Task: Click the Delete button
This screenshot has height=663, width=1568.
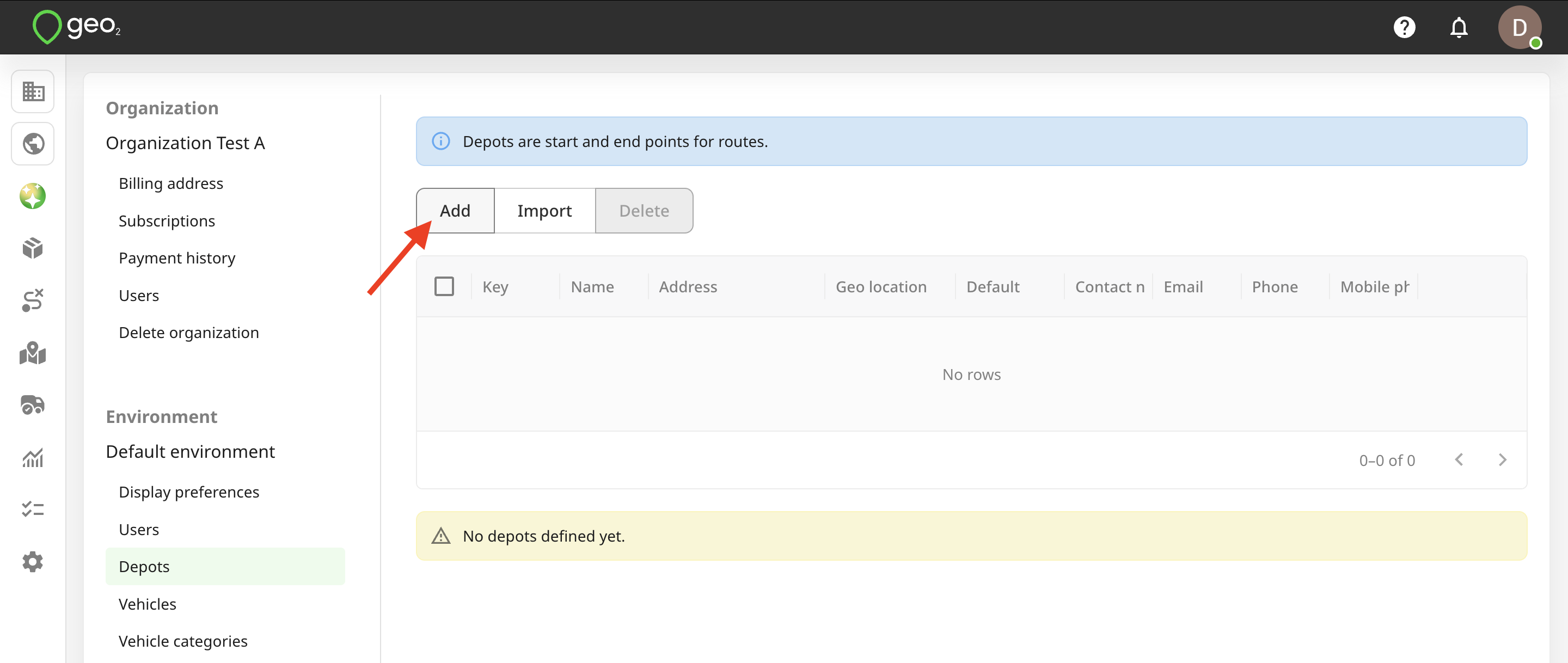Action: point(644,211)
